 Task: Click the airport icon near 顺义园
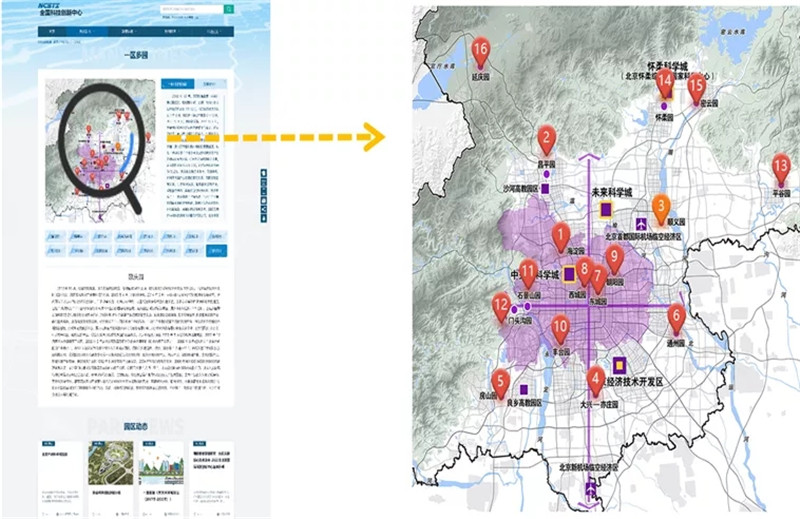[641, 224]
